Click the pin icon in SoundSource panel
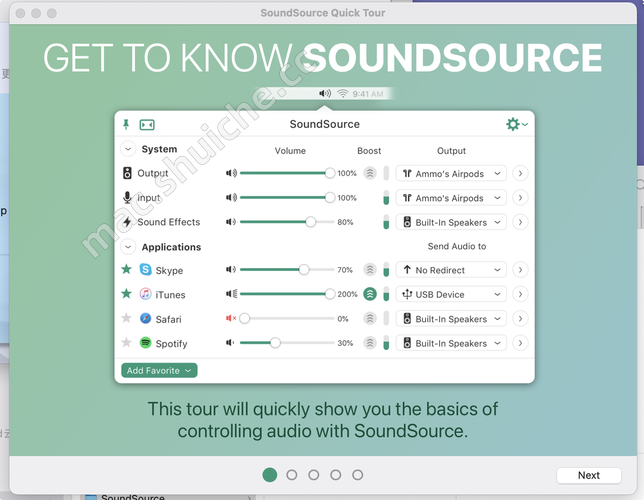 click(x=126, y=124)
